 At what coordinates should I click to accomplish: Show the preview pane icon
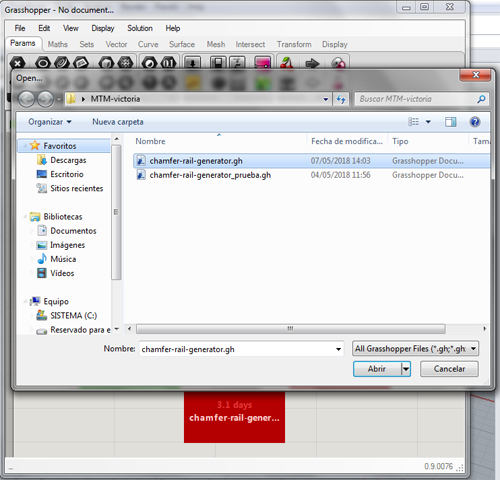tap(451, 122)
